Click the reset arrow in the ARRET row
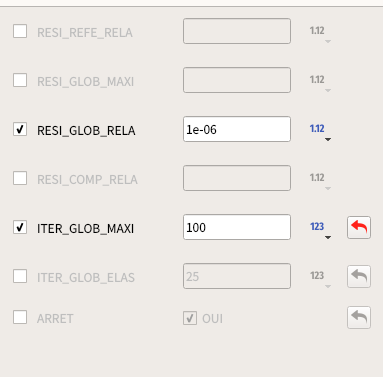This screenshot has width=383, height=377. [x=359, y=317]
